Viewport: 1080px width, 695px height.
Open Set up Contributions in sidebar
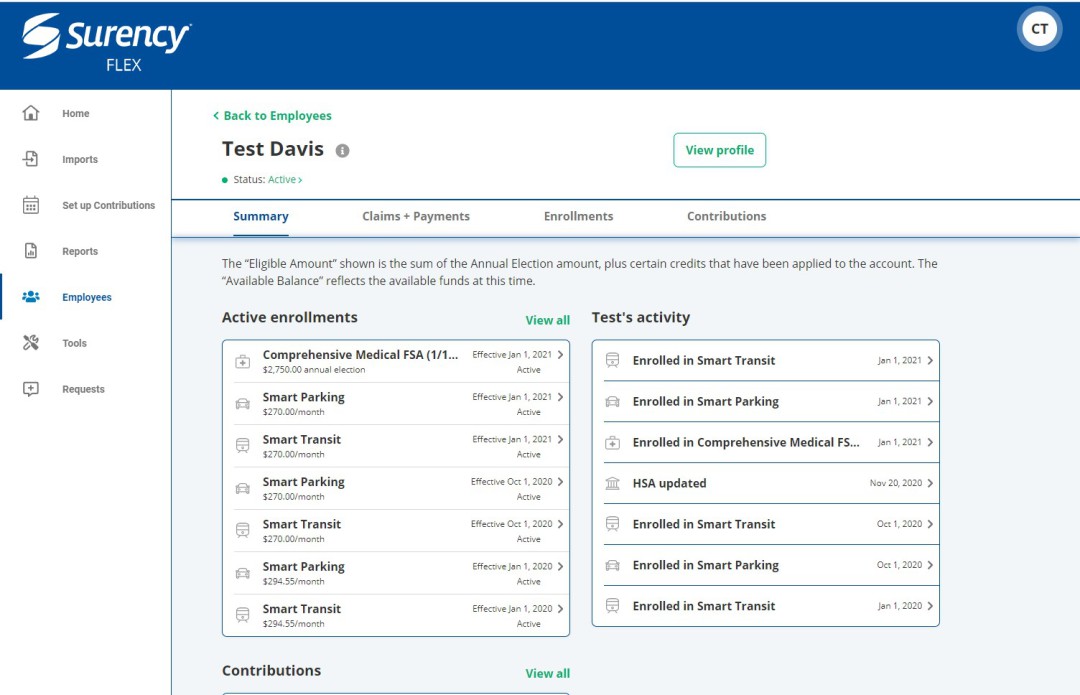pyautogui.click(x=109, y=205)
